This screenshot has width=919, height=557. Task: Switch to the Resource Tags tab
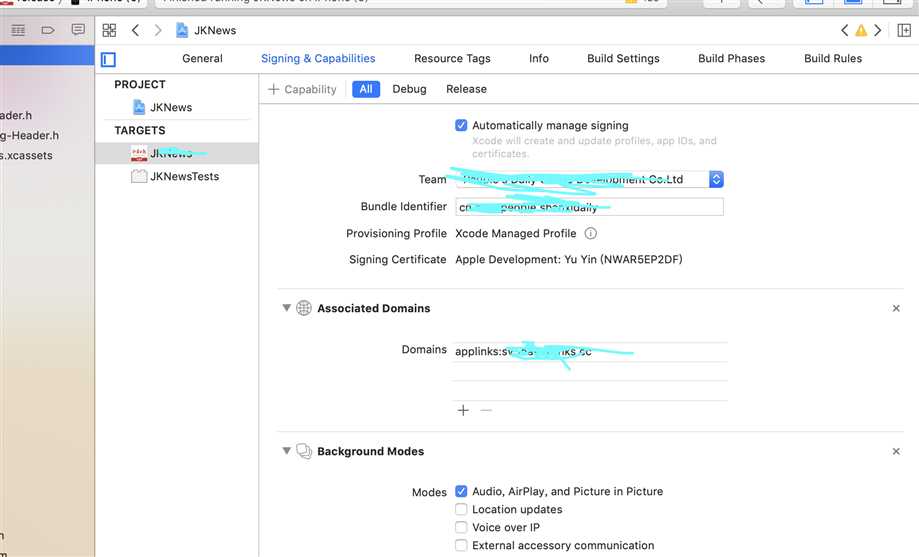click(x=452, y=59)
